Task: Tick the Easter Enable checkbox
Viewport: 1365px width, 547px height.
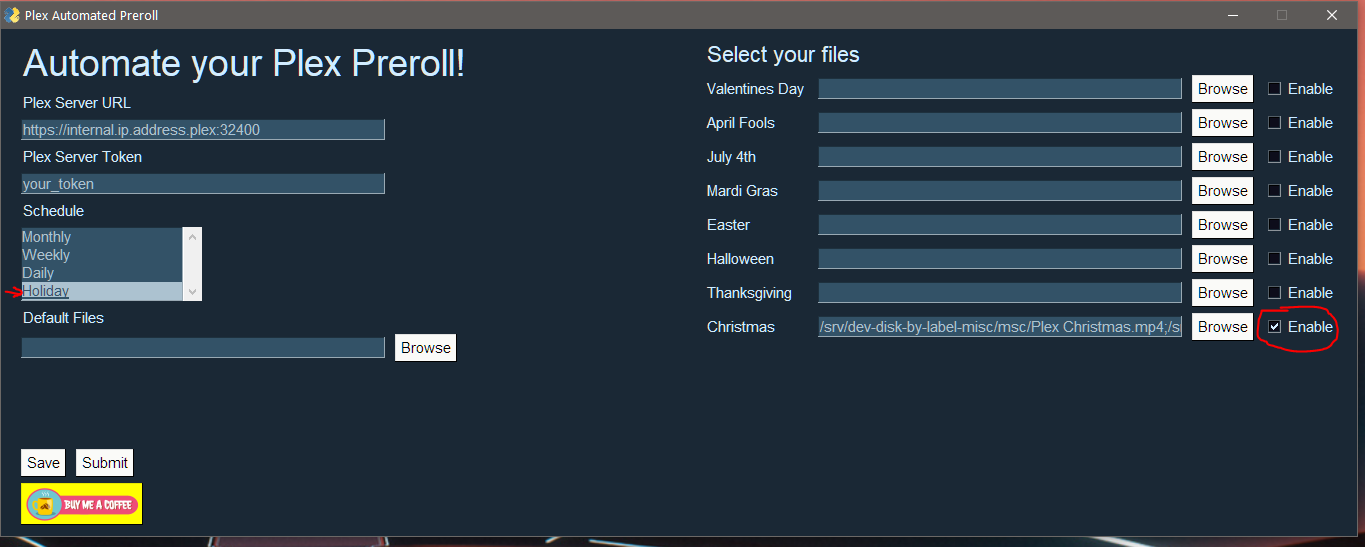Action: pyautogui.click(x=1274, y=225)
